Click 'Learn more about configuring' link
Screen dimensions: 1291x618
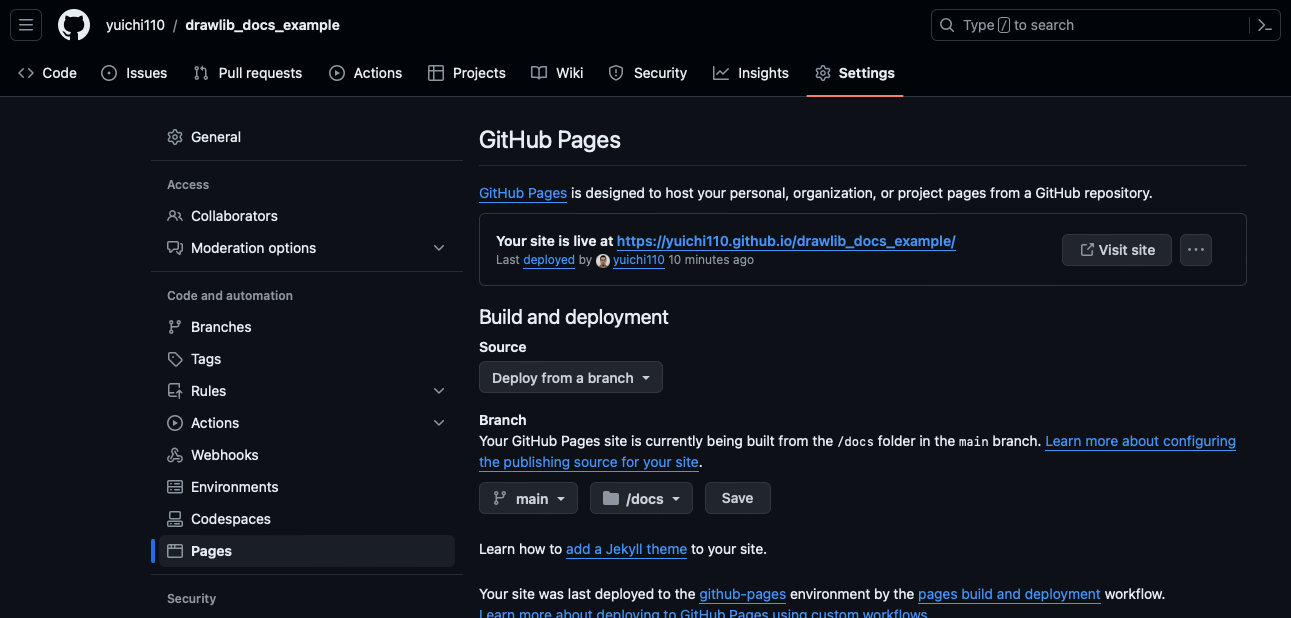(x=1140, y=441)
